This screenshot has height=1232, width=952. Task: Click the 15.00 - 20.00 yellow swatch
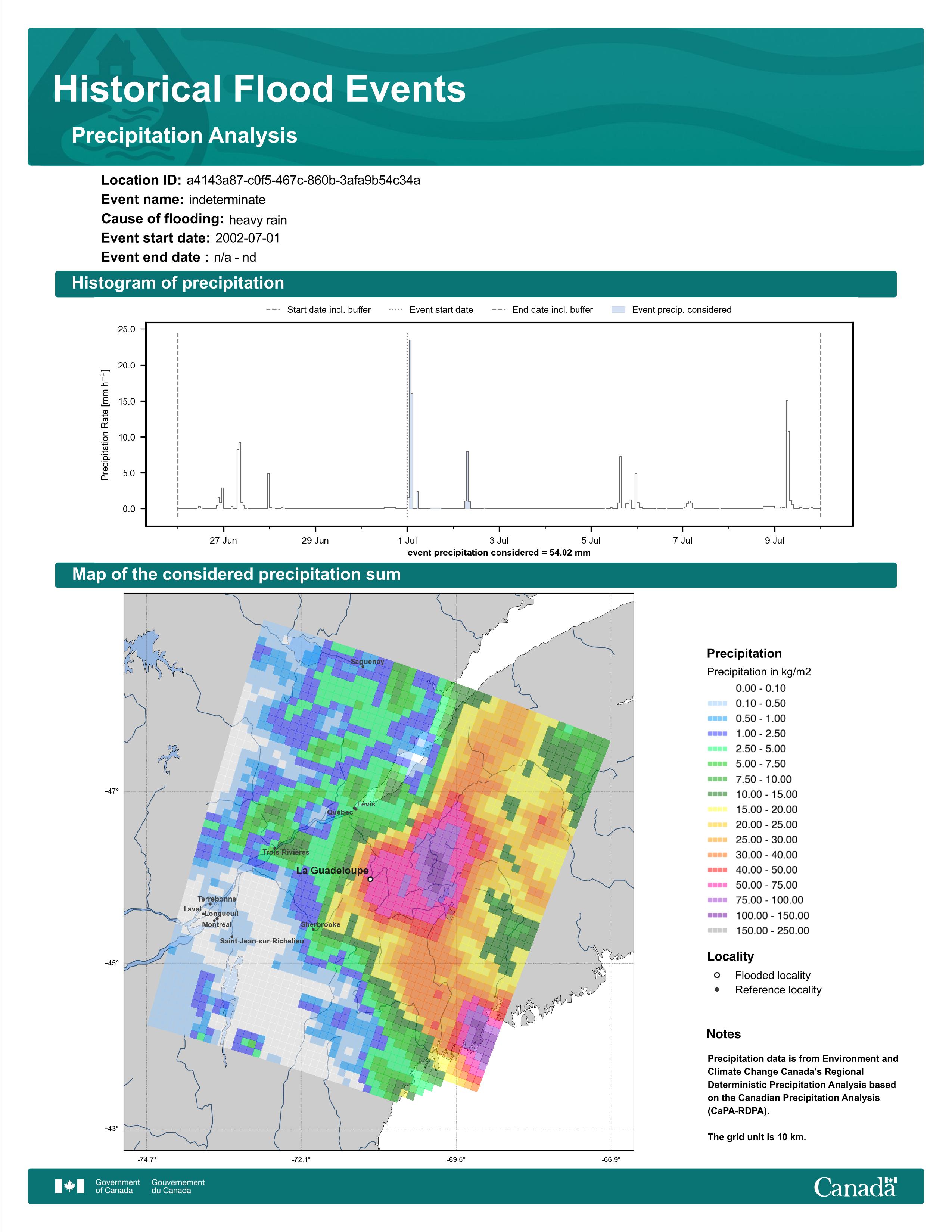coord(717,809)
